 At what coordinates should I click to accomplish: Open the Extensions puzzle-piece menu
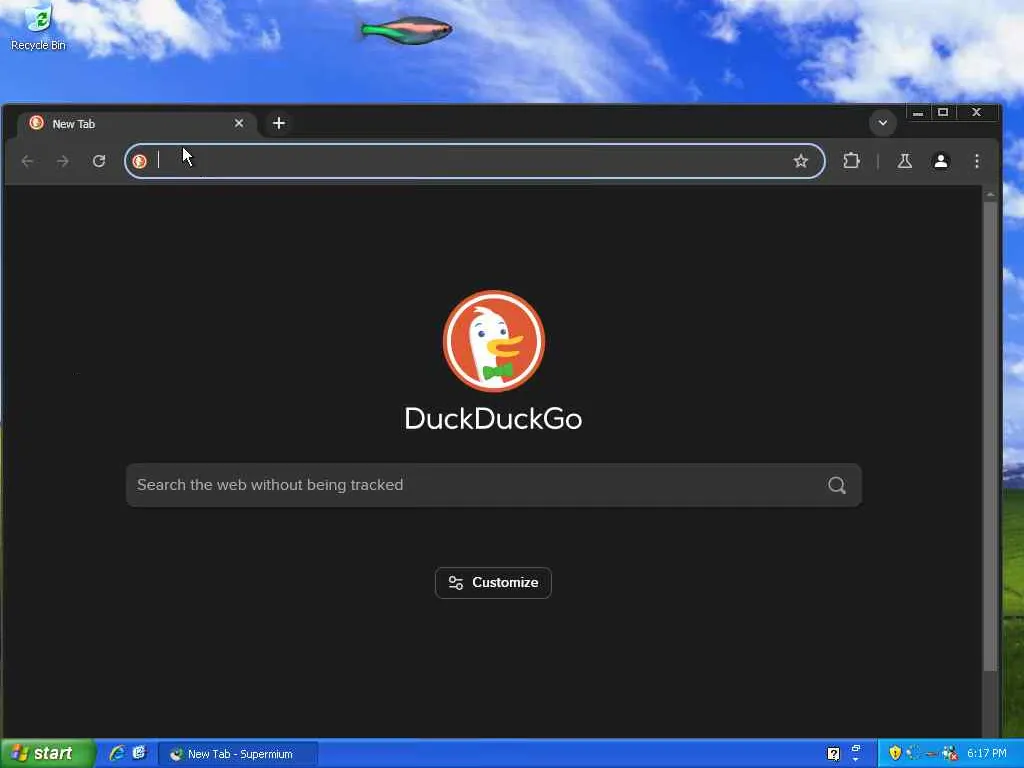click(x=851, y=161)
